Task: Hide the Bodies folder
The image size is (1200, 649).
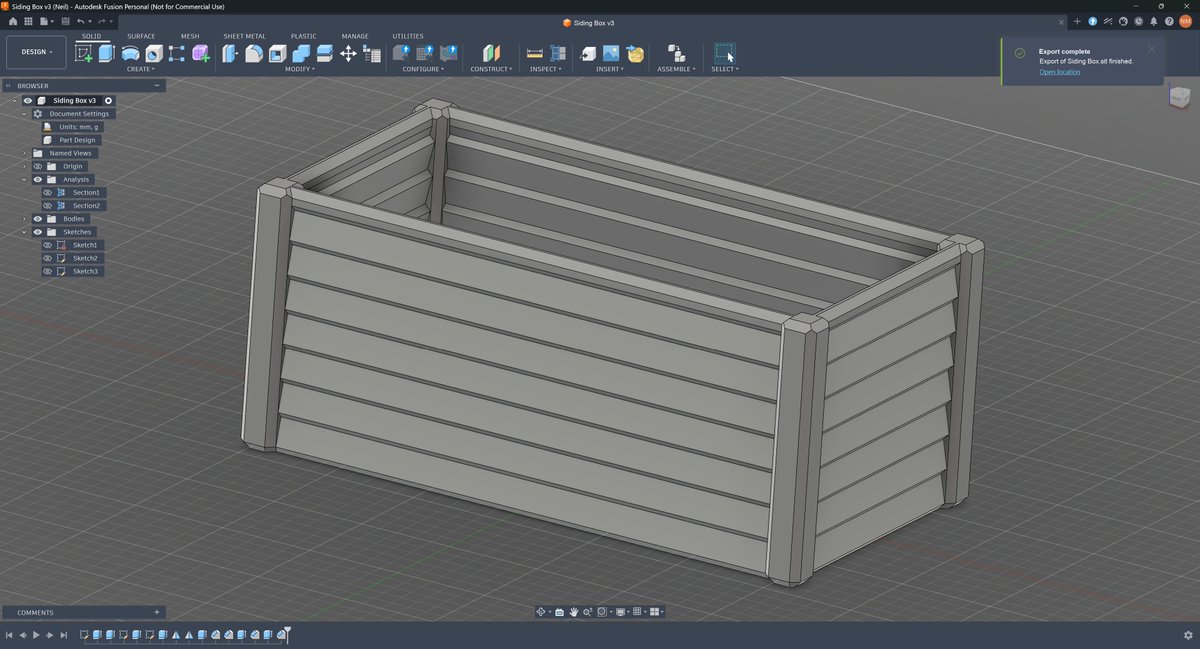Action: pyautogui.click(x=38, y=219)
